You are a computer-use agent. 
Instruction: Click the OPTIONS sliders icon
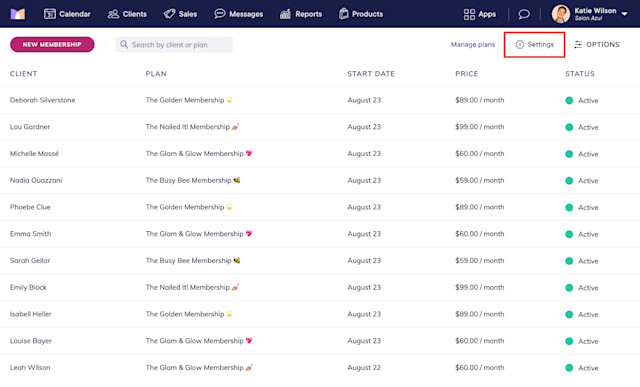pyautogui.click(x=578, y=44)
